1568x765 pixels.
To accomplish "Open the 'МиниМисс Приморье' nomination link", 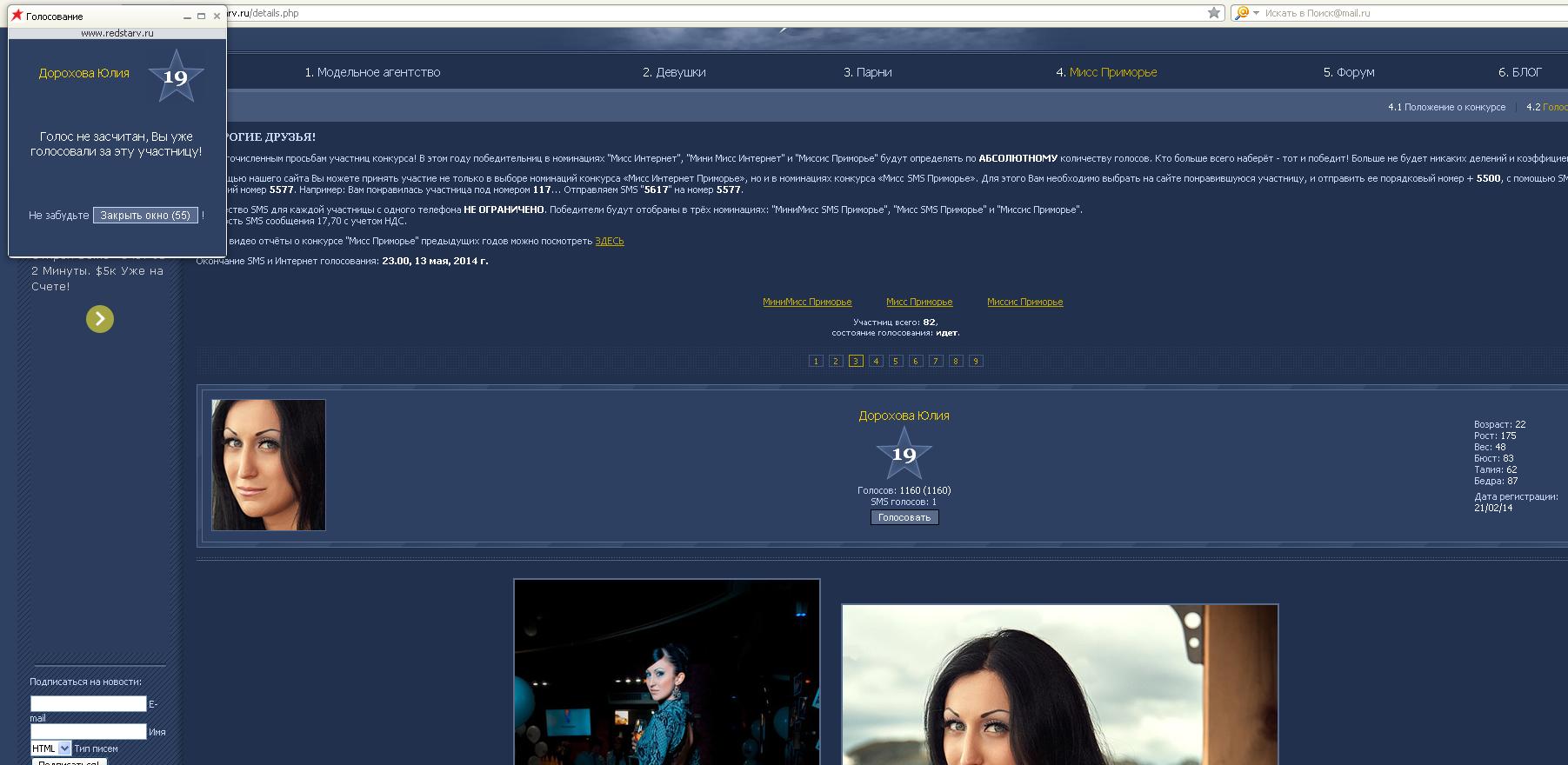I will pyautogui.click(x=807, y=302).
